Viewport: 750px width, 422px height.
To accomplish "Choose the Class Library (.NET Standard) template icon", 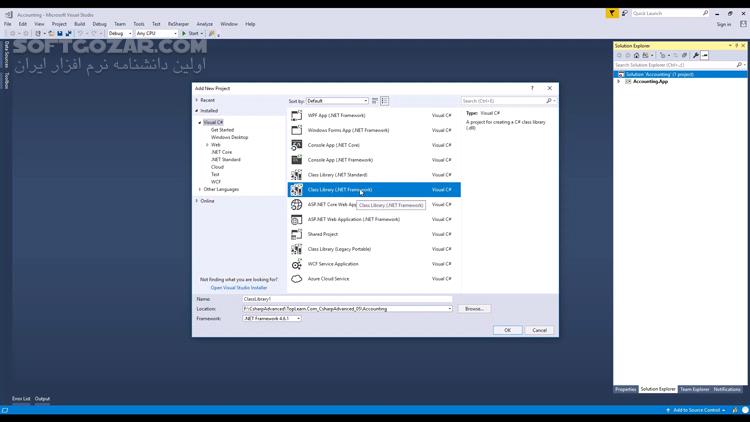I will (297, 175).
